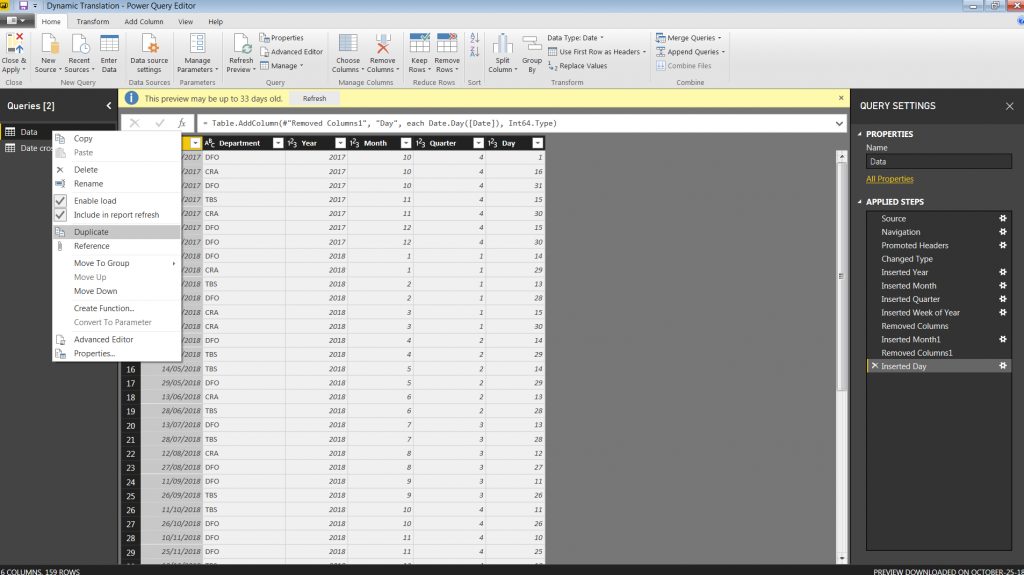The width and height of the screenshot is (1024, 575).
Task: Click the Refresh button in yellow banner
Action: (314, 99)
